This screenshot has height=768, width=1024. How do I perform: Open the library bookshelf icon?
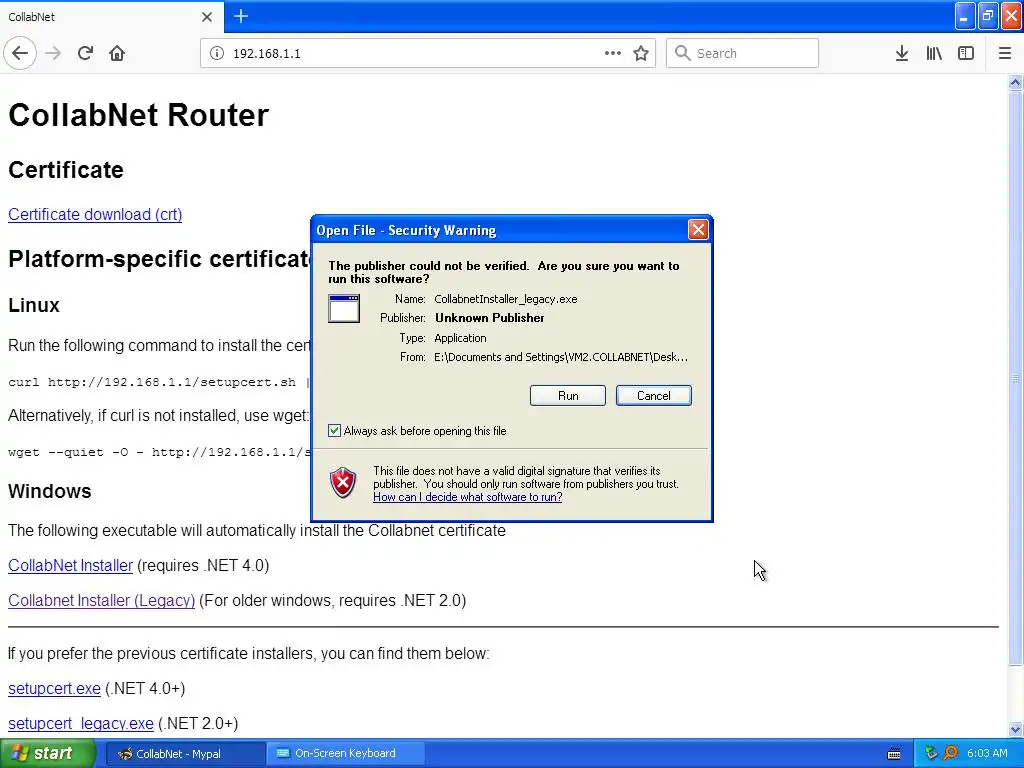pos(934,53)
